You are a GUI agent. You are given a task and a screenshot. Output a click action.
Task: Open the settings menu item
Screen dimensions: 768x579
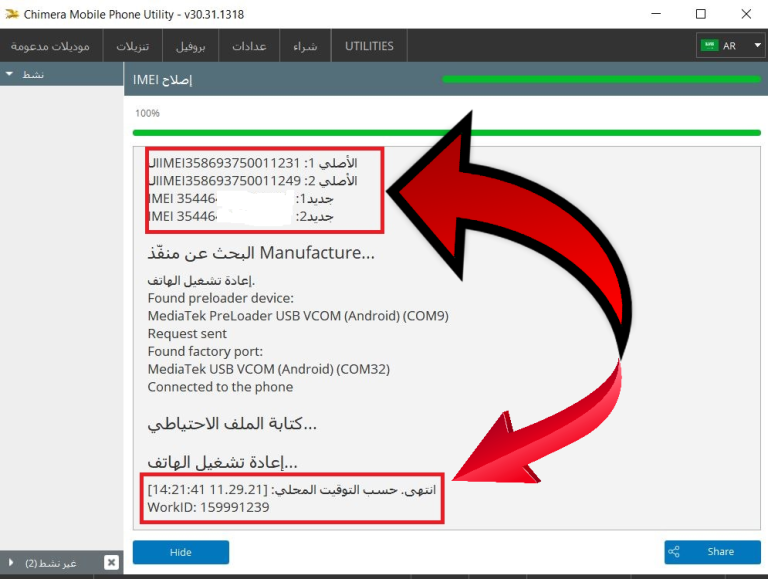[249, 46]
